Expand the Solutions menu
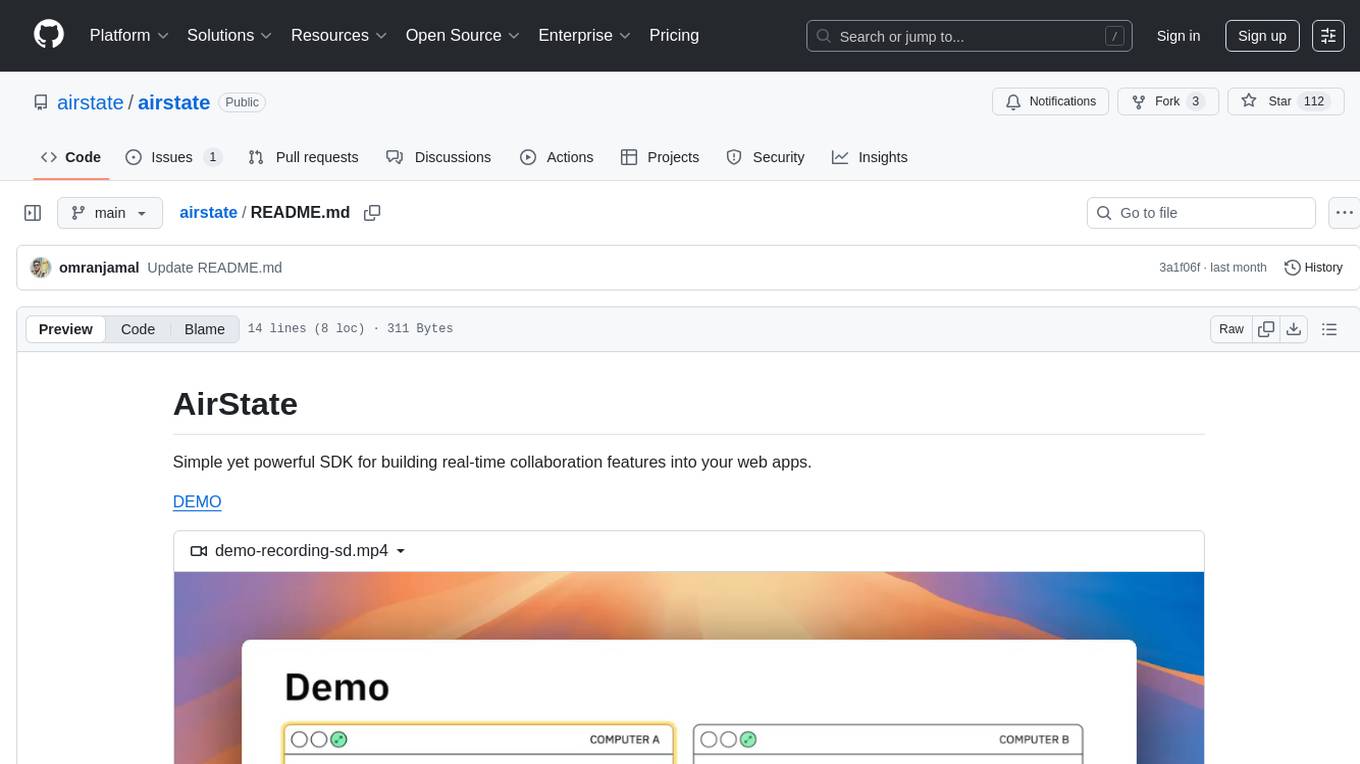Image resolution: width=1360 pixels, height=764 pixels. 230,35
